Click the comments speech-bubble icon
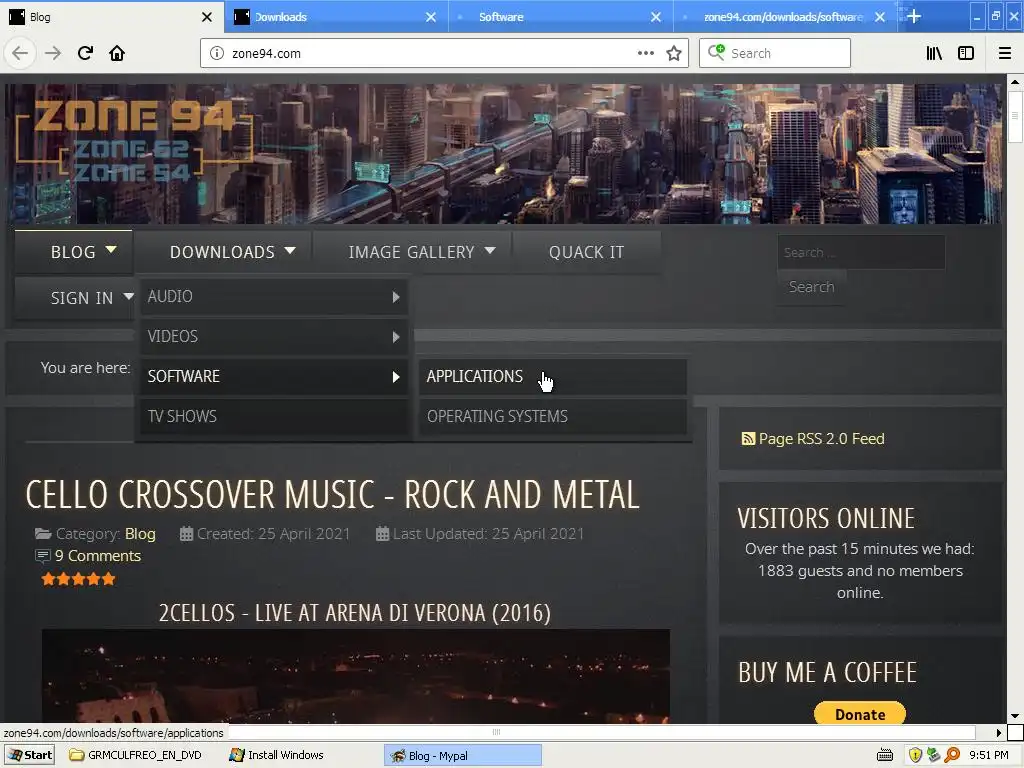This screenshot has height=768, width=1024. pos(42,556)
